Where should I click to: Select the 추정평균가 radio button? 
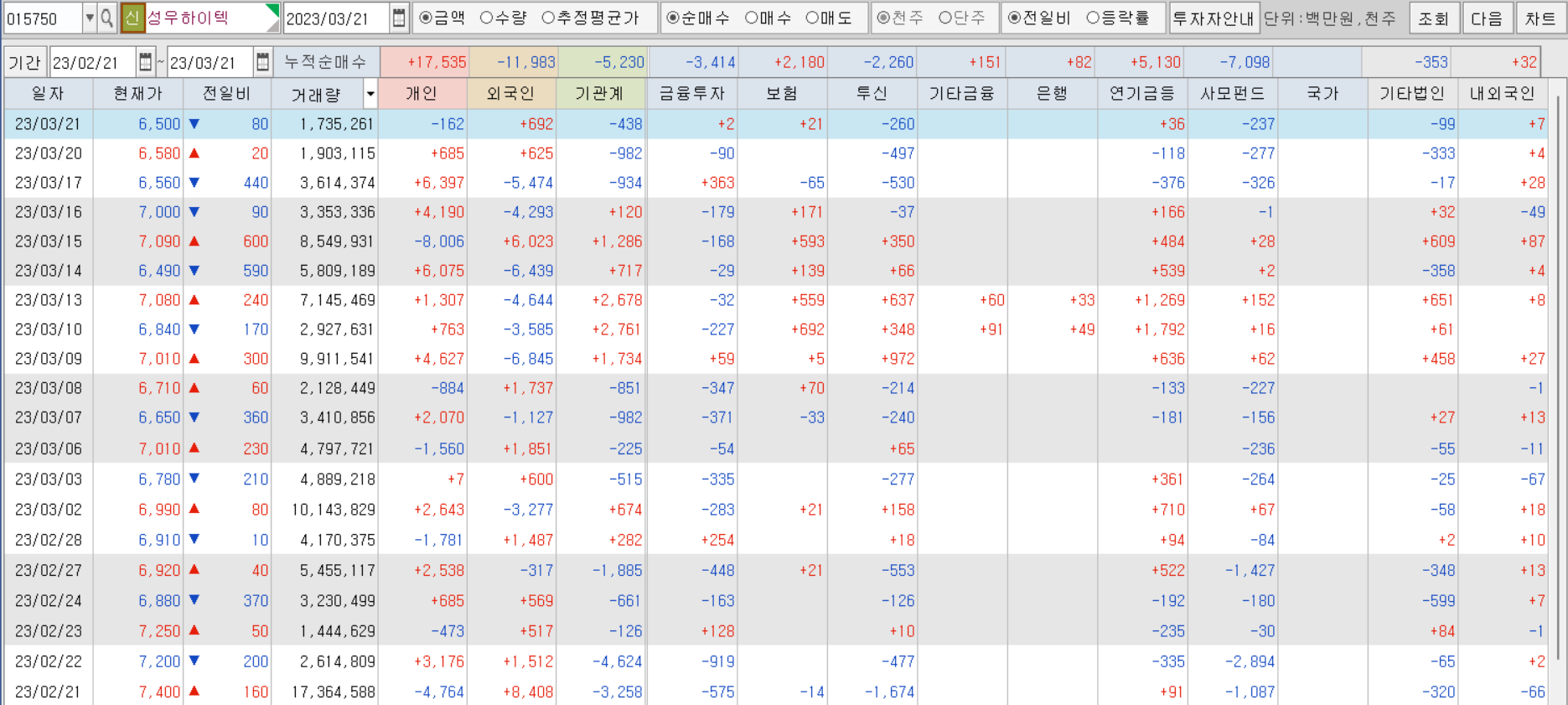[548, 18]
